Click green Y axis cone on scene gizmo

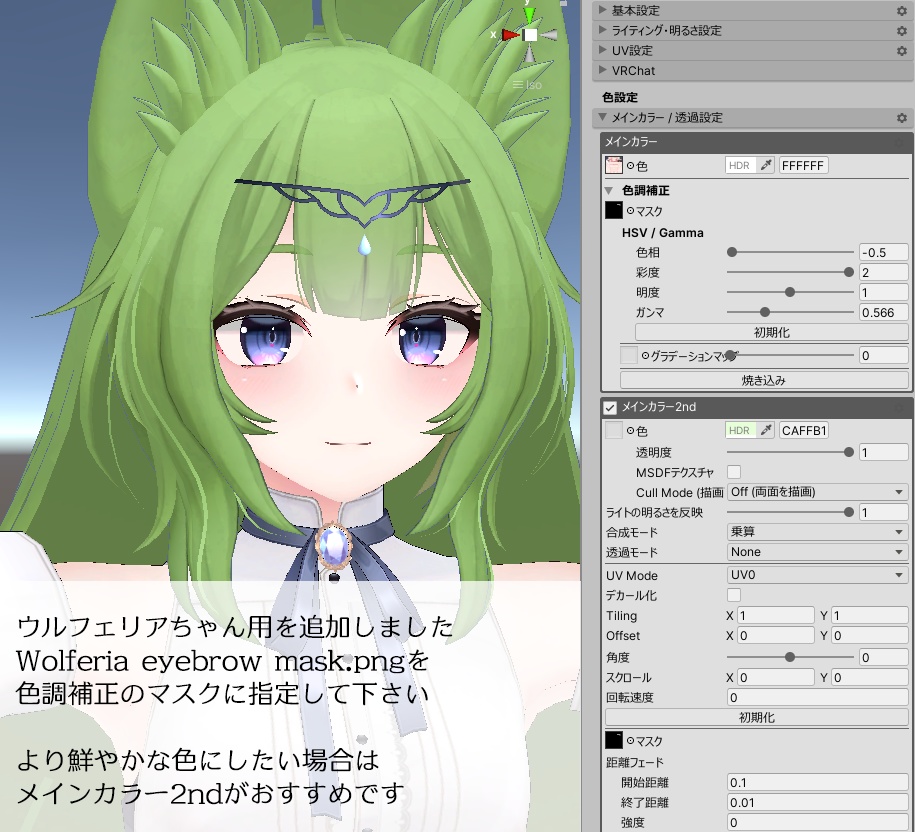point(529,15)
